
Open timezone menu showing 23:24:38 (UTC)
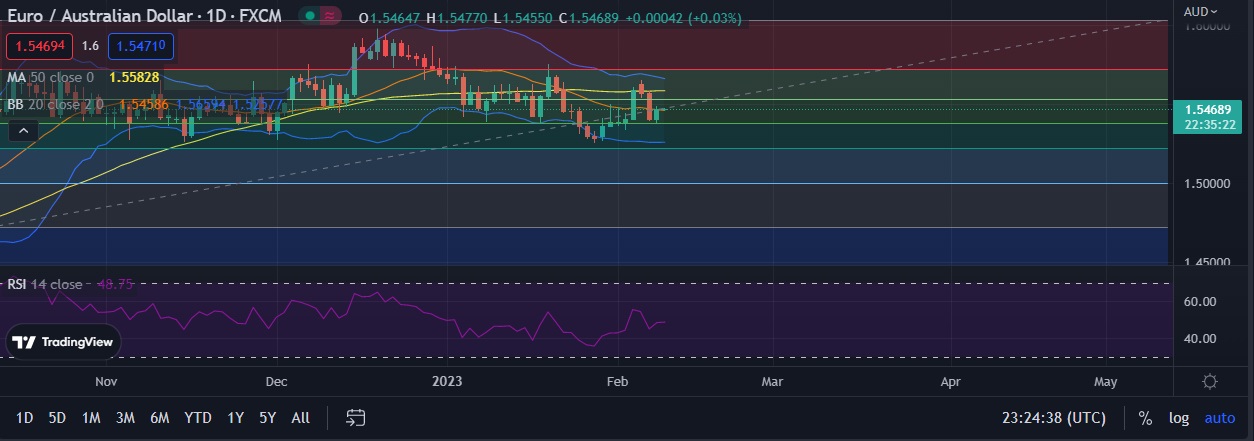coord(1054,417)
